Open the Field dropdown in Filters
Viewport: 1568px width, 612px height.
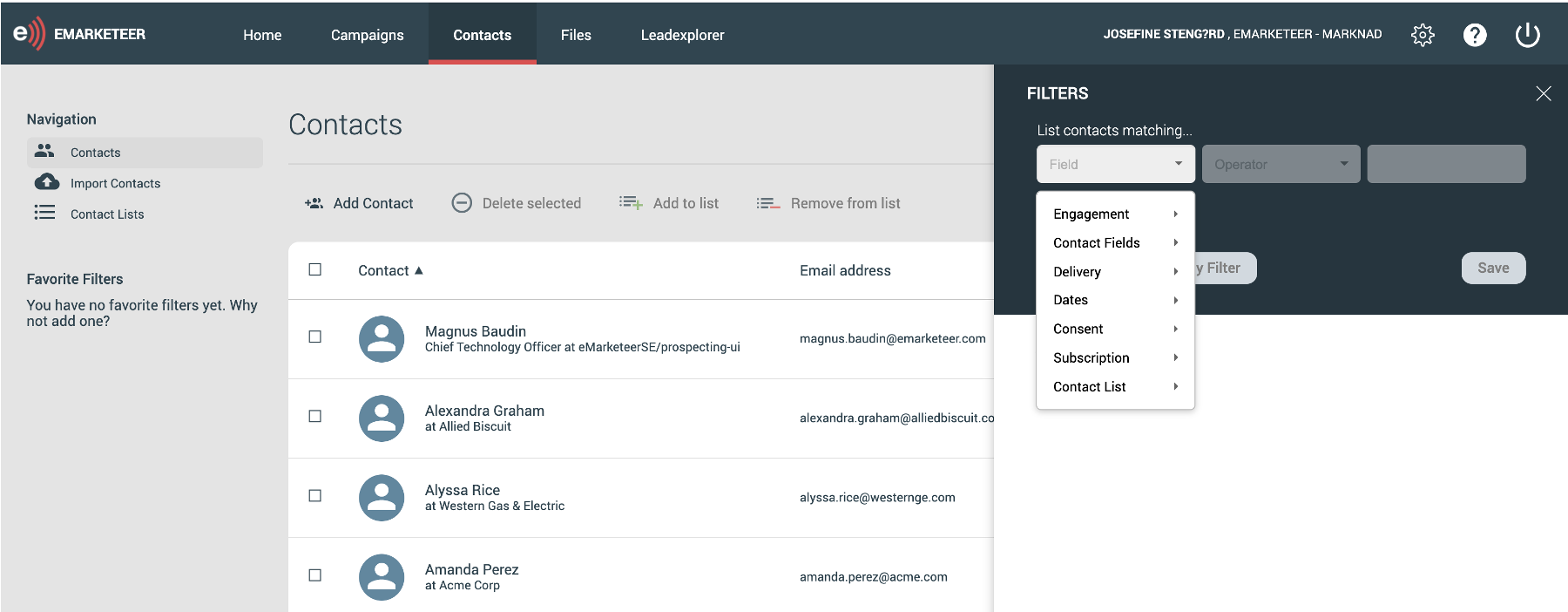tap(1116, 164)
